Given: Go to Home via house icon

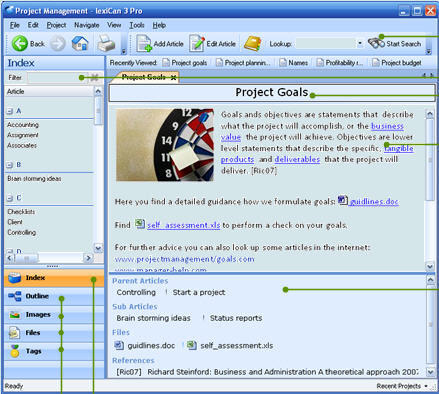Looking at the screenshot, I should point(80,44).
